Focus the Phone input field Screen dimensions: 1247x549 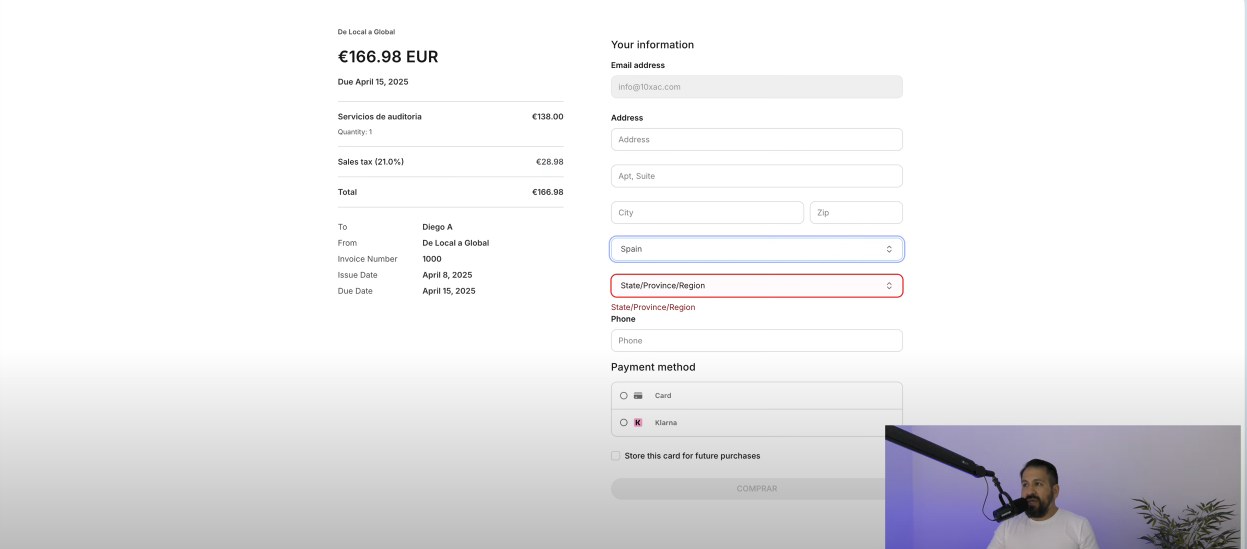coord(756,341)
